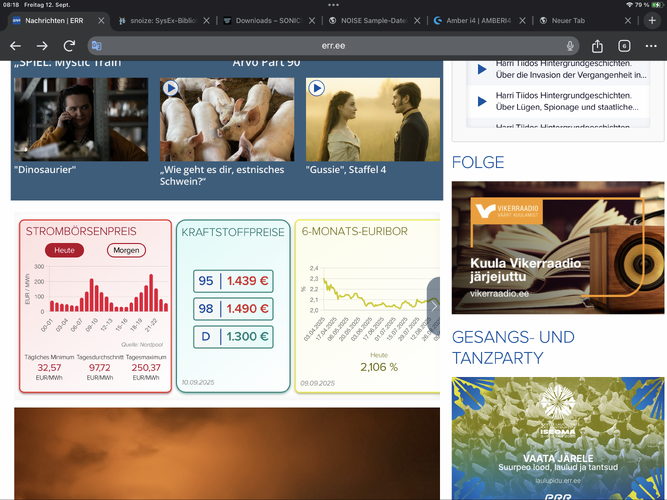Viewport: 667px width, 500px height.
Task: Open the "Dinosaurier" article link
Action: (45, 170)
